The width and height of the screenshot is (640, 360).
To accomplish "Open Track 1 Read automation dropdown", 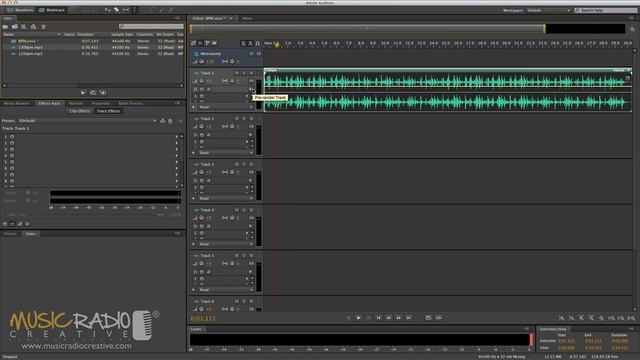I will 226,107.
